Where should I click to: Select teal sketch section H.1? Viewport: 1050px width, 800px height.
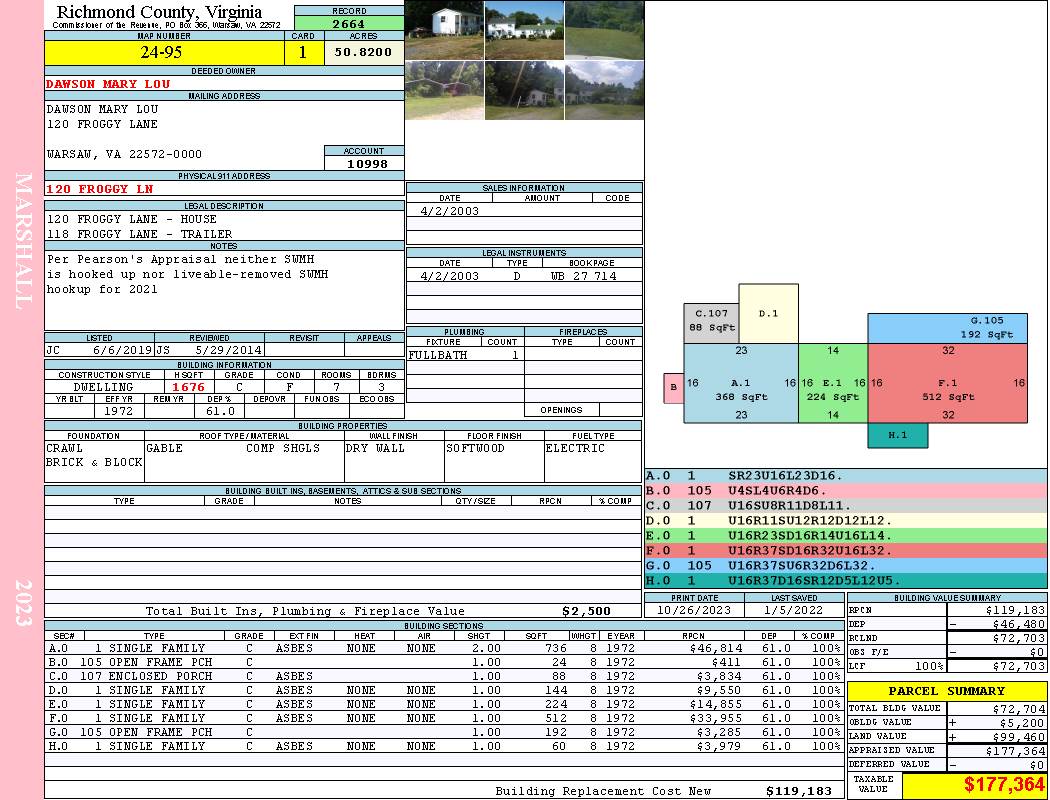point(898,435)
